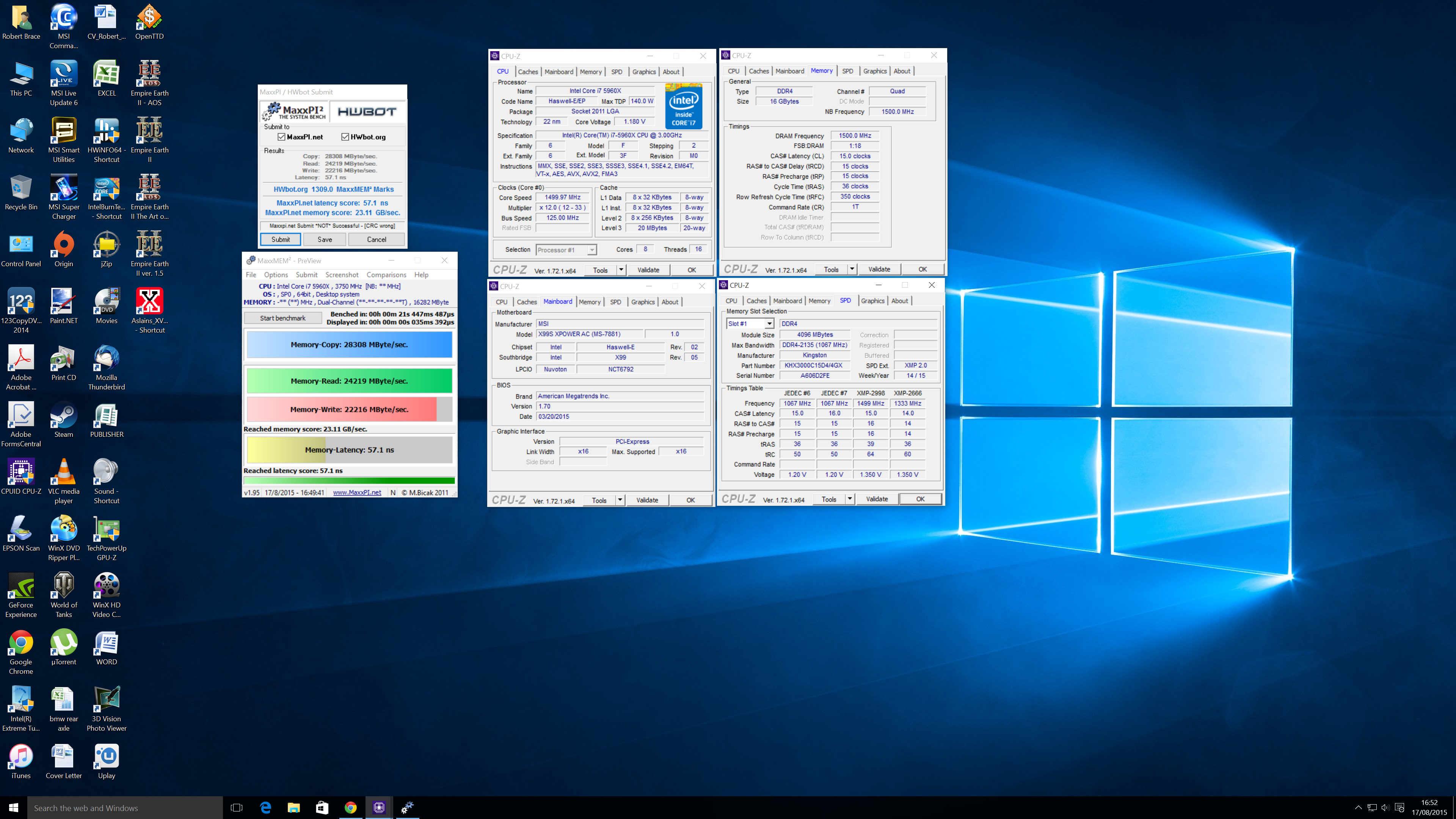Toggle the HWbot.org submit checkbox
The image size is (1456, 819).
(345, 137)
